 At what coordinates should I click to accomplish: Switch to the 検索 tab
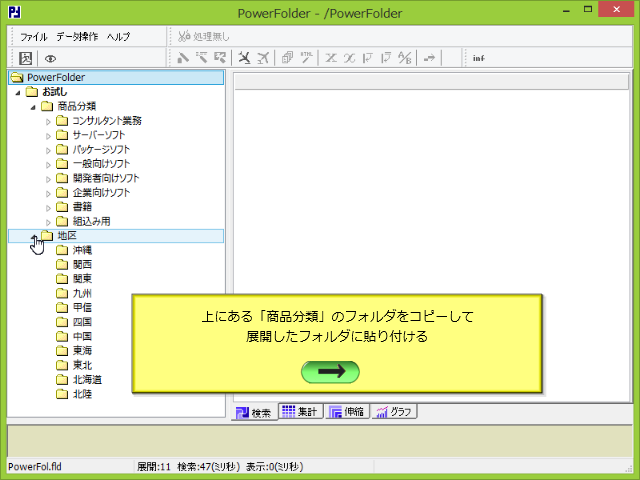click(254, 413)
